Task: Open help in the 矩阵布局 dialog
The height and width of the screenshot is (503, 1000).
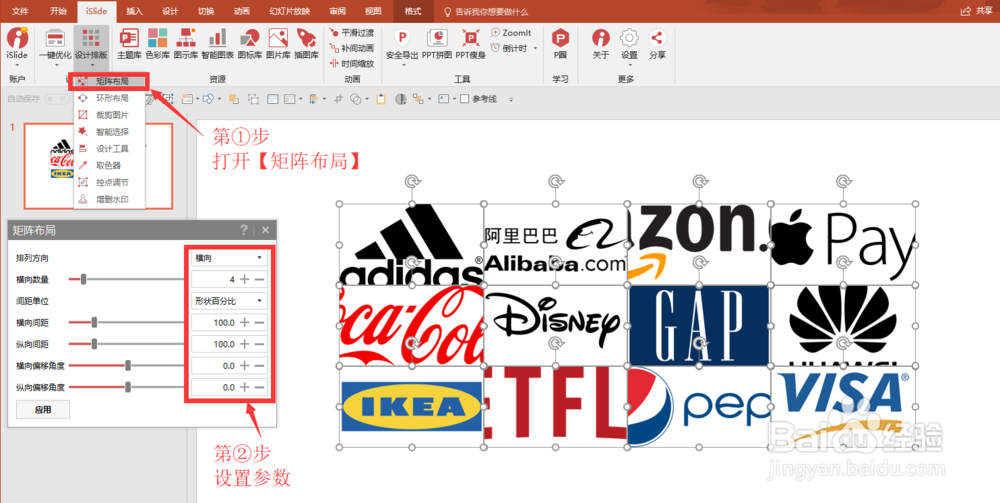Action: 244,230
